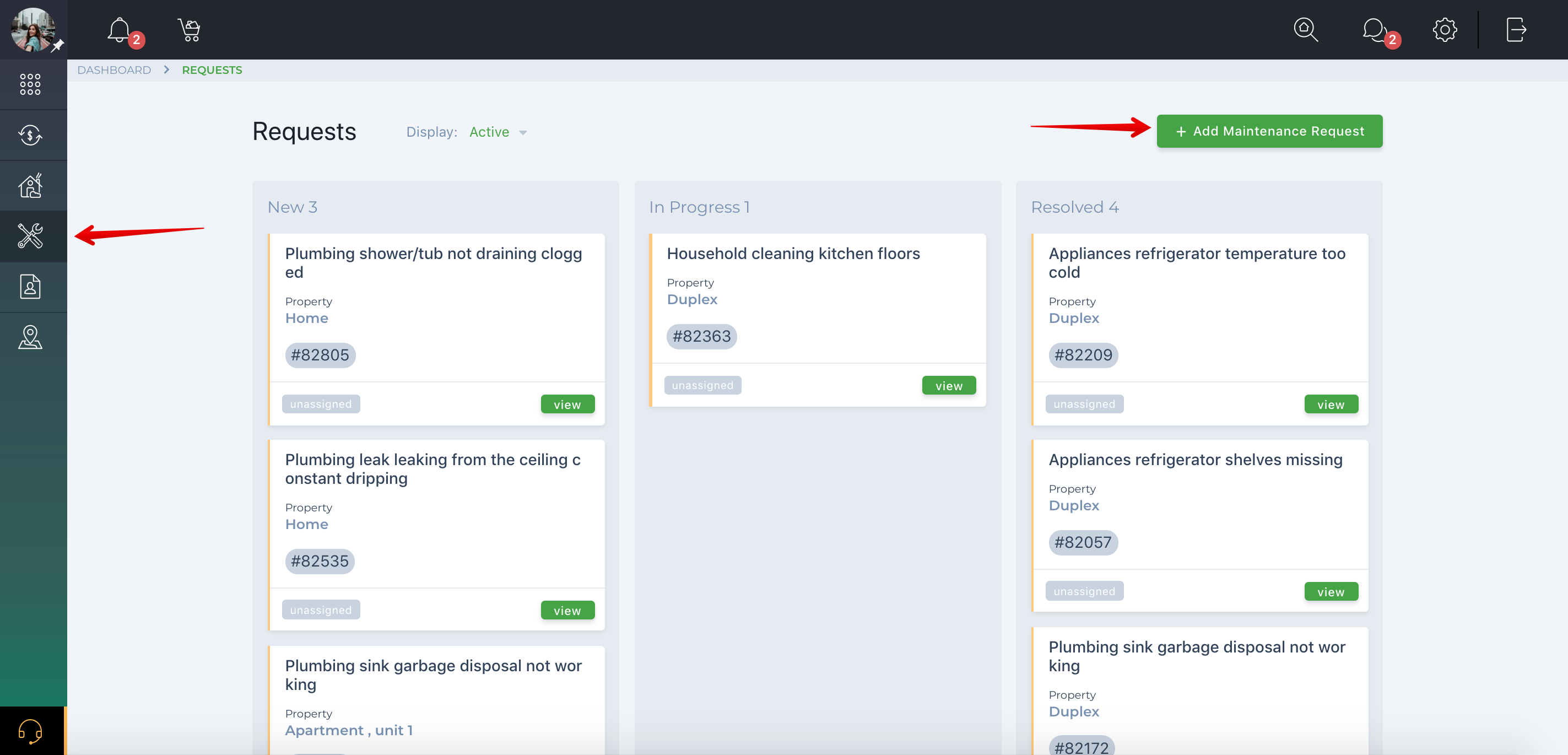Select 'Plumbing leak leaking from the ceiling' title

[432, 469]
